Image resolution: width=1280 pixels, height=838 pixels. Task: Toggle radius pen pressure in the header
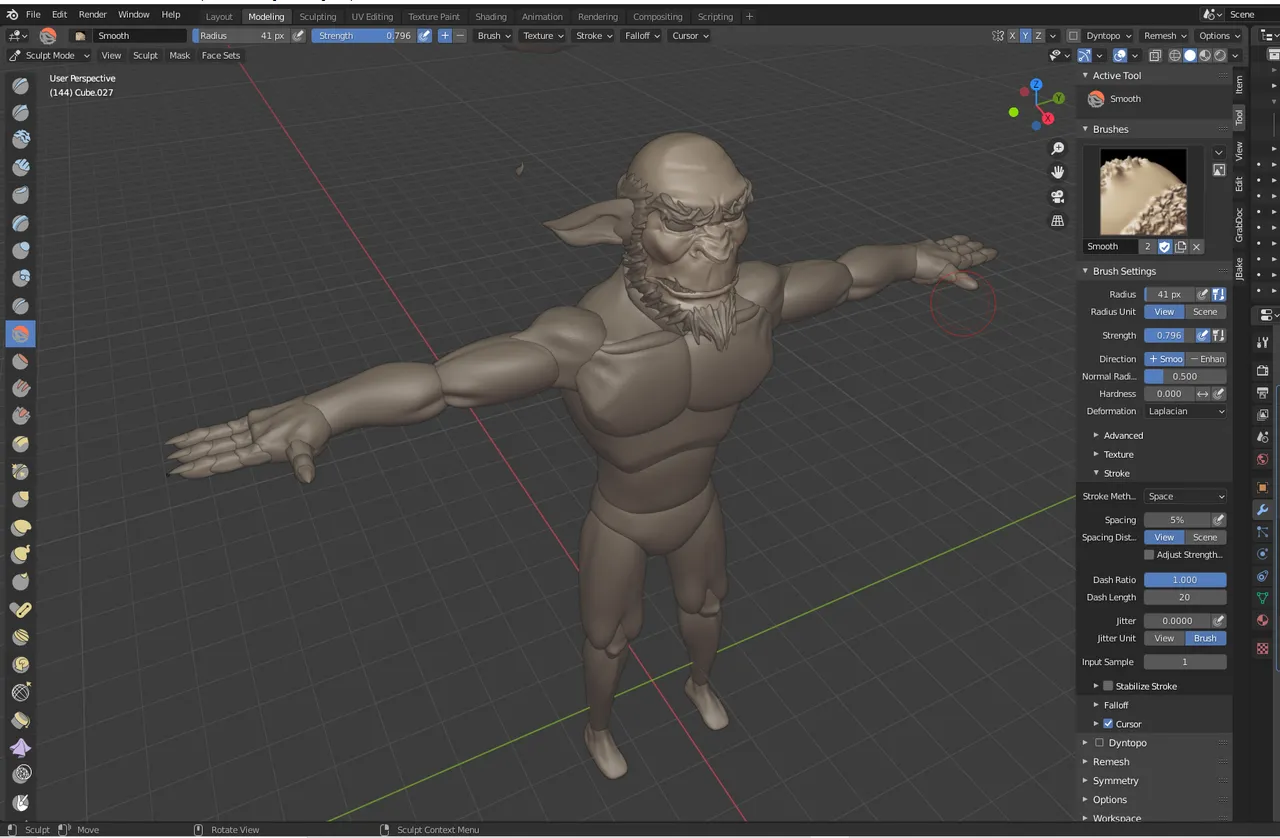tap(298, 35)
